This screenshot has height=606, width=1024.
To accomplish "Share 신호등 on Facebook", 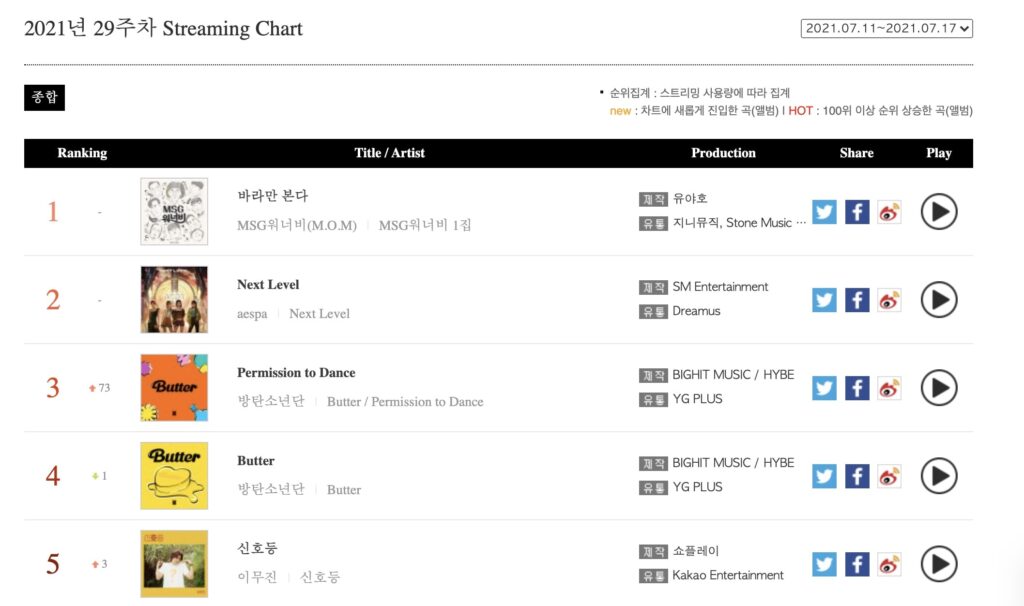I will pos(857,564).
